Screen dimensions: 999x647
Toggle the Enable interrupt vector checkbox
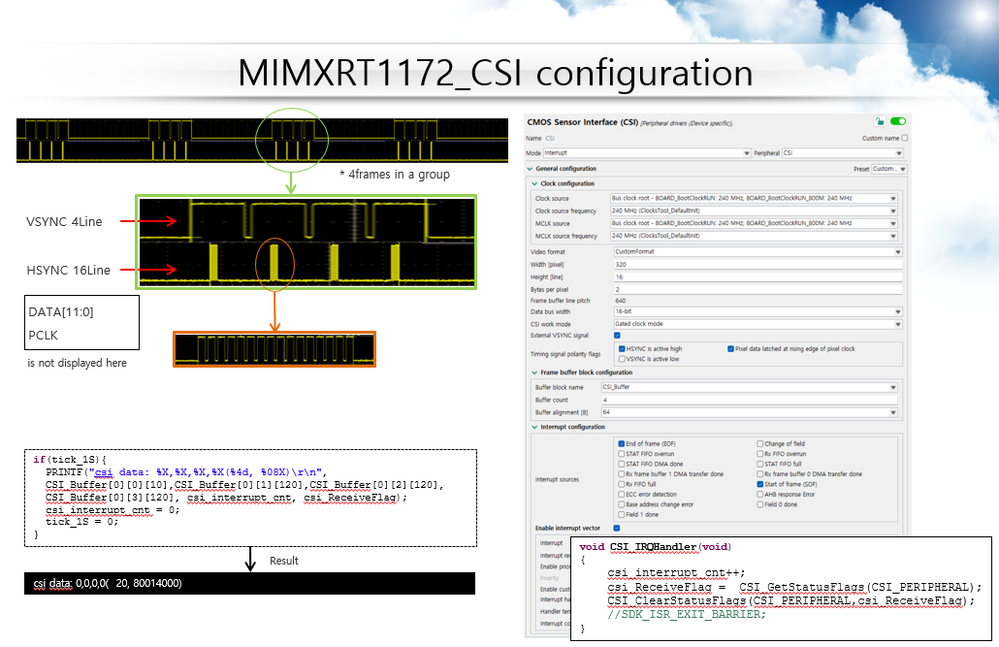tap(617, 528)
